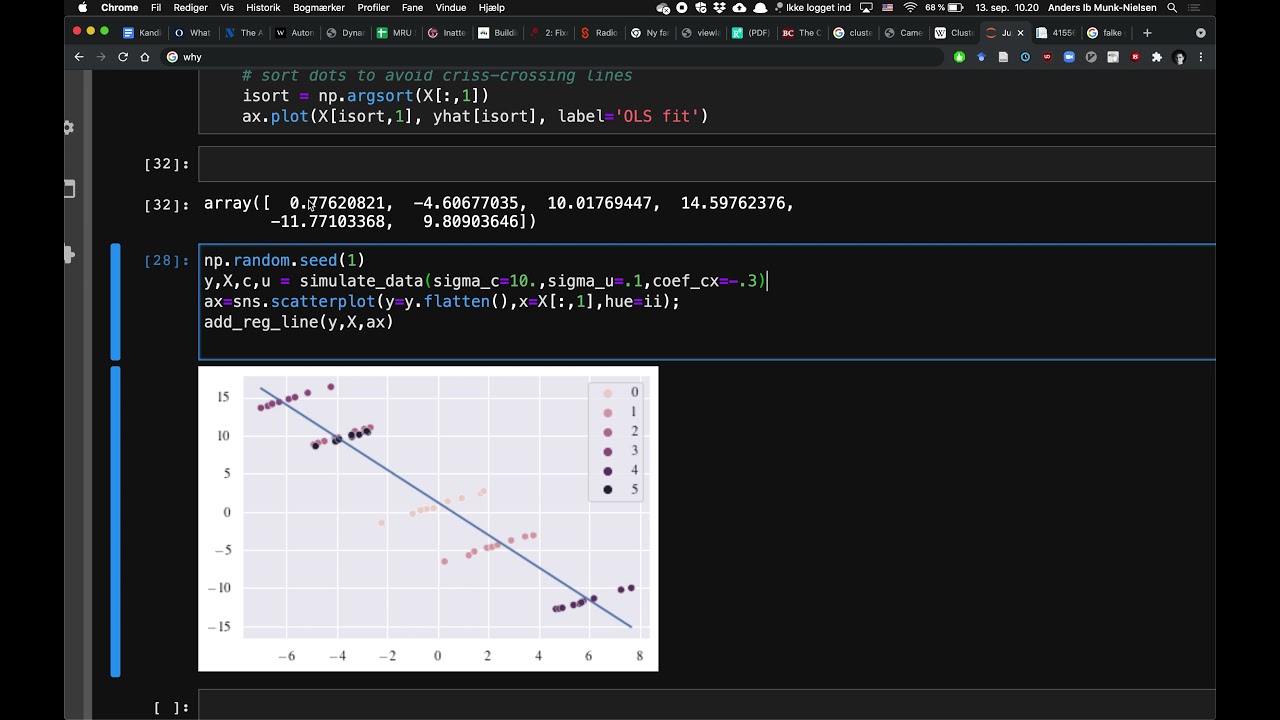1280x720 pixels.
Task: Click the JupyterLab left sidebar gear icon
Action: (x=68, y=127)
